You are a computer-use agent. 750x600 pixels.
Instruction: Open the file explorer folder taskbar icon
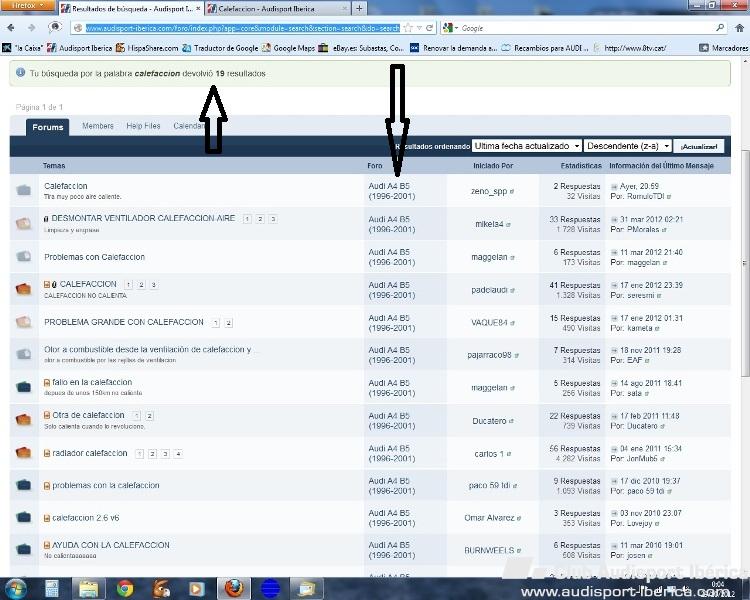click(x=88, y=589)
